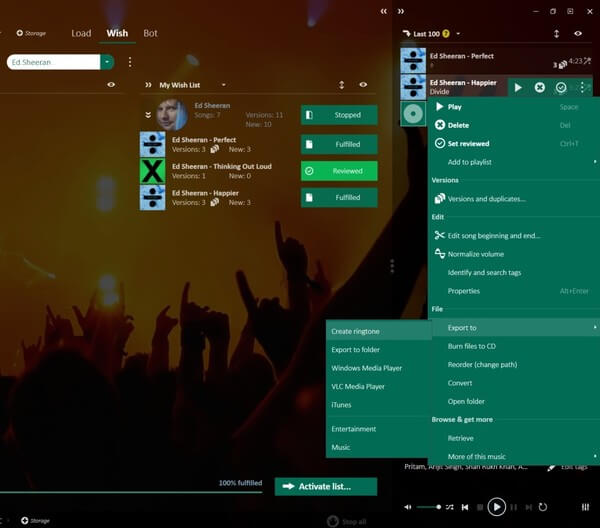
Task: Click the versions icon next to Perfect in the wish list
Action: click(215, 149)
